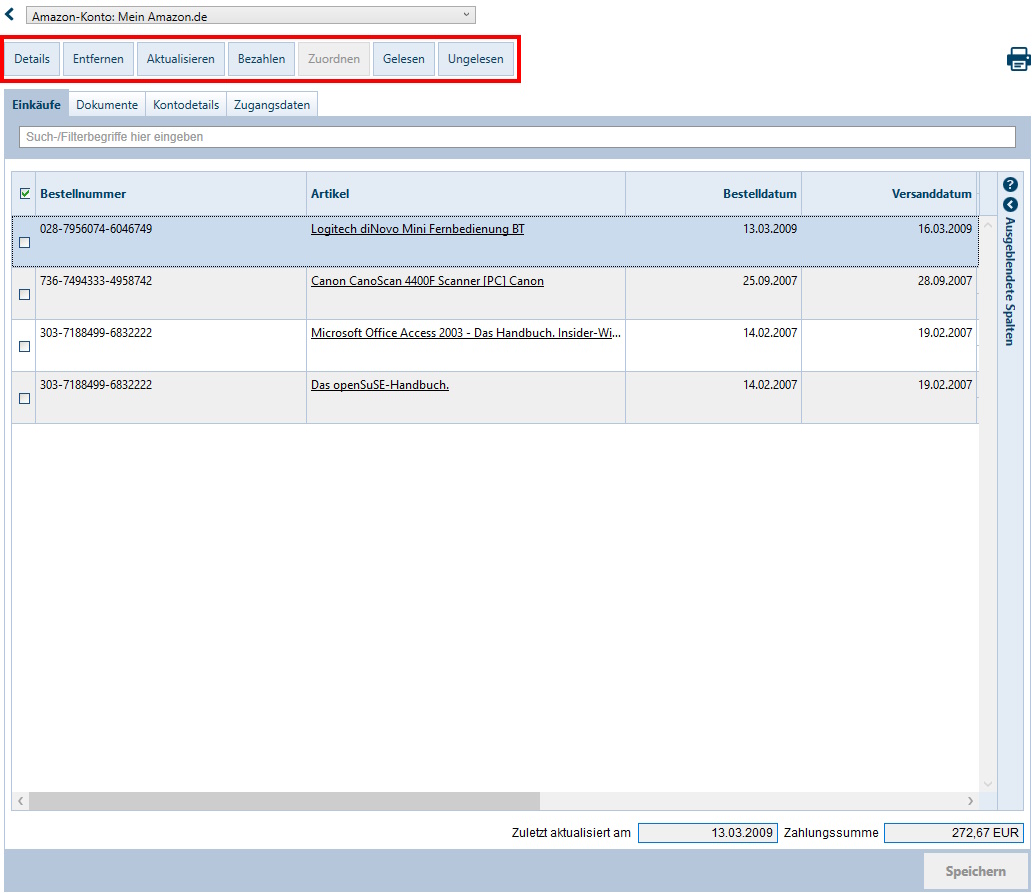Click the printer icon
Image resolution: width=1033 pixels, height=893 pixels.
(1018, 59)
